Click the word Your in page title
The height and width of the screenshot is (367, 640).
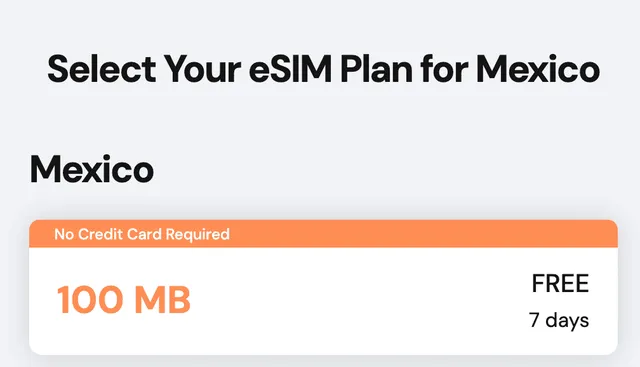(x=202, y=69)
